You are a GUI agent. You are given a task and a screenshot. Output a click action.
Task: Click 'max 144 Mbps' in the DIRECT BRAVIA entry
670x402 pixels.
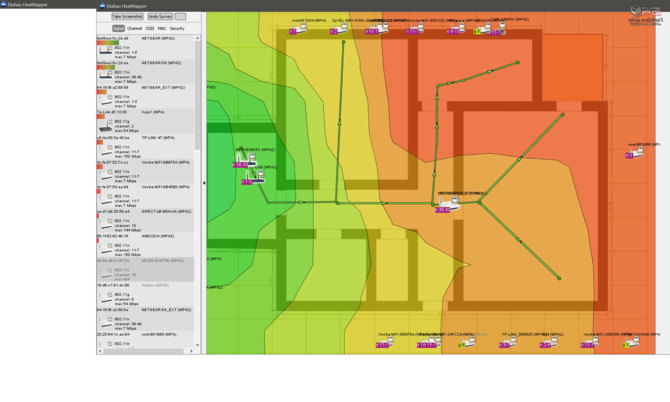pyautogui.click(x=127, y=230)
